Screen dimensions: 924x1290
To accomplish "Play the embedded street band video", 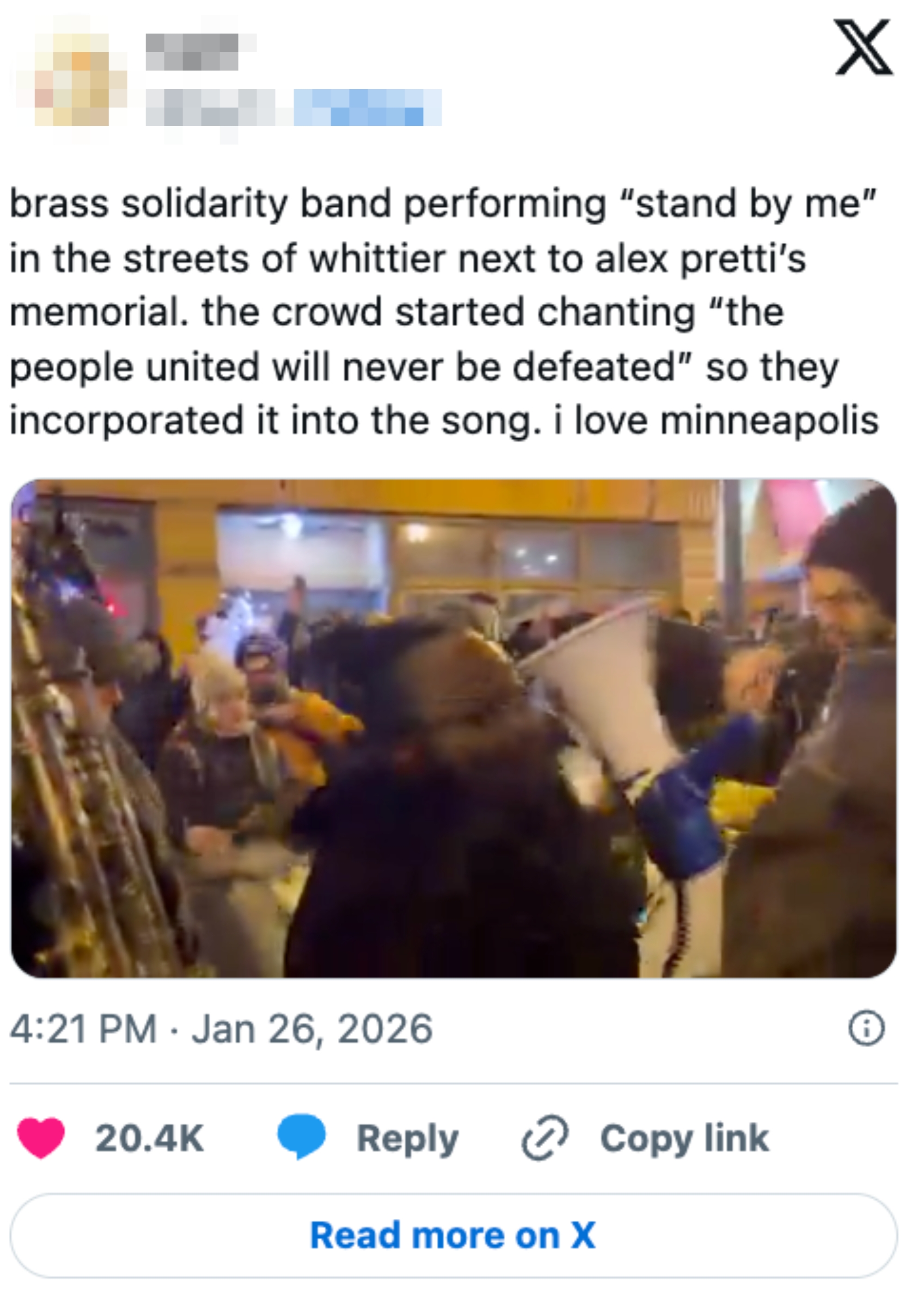I will coord(454,729).
